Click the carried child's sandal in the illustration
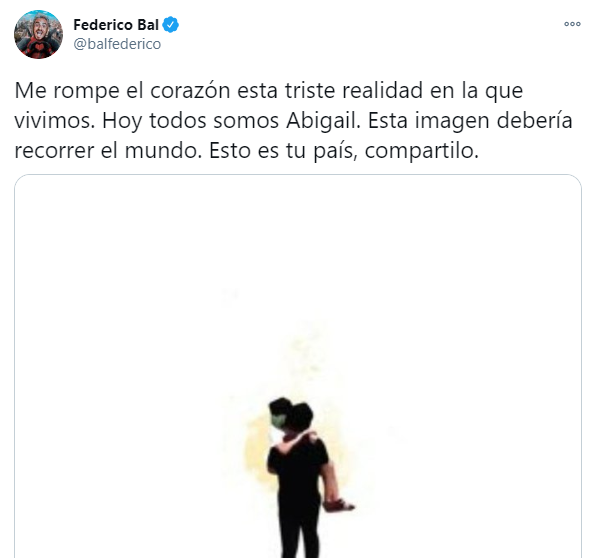Viewport: 596px width, 558px height. [x=338, y=506]
